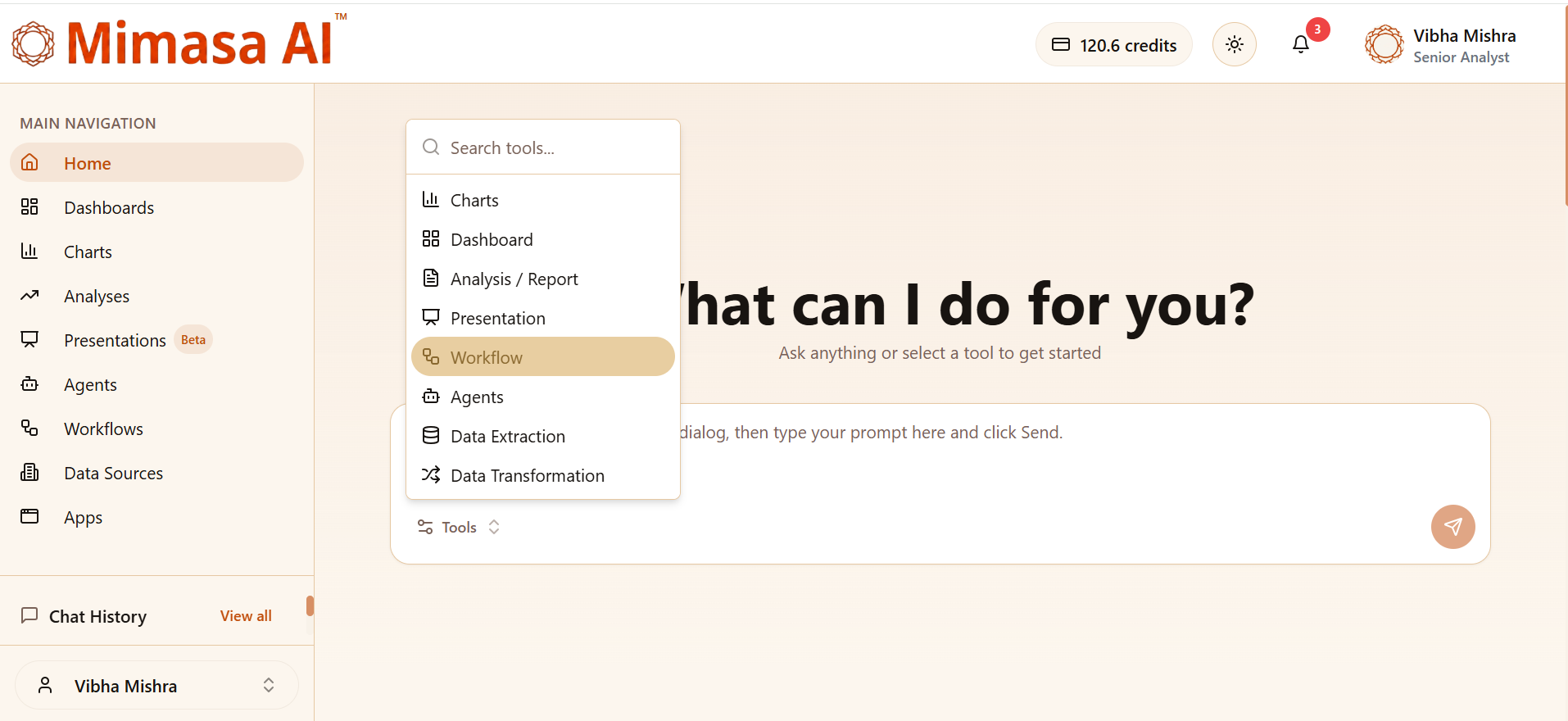Open Workflows in main navigation
Viewport: 1568px width, 721px height.
(x=156, y=429)
